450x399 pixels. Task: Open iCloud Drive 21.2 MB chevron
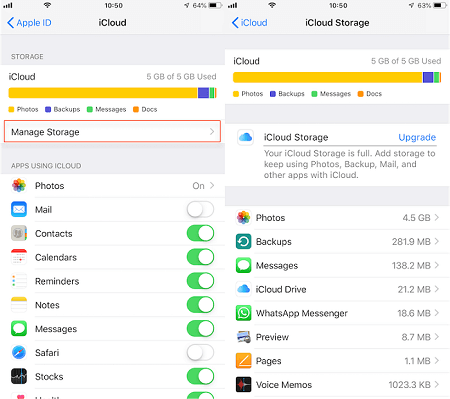pyautogui.click(x=437, y=289)
